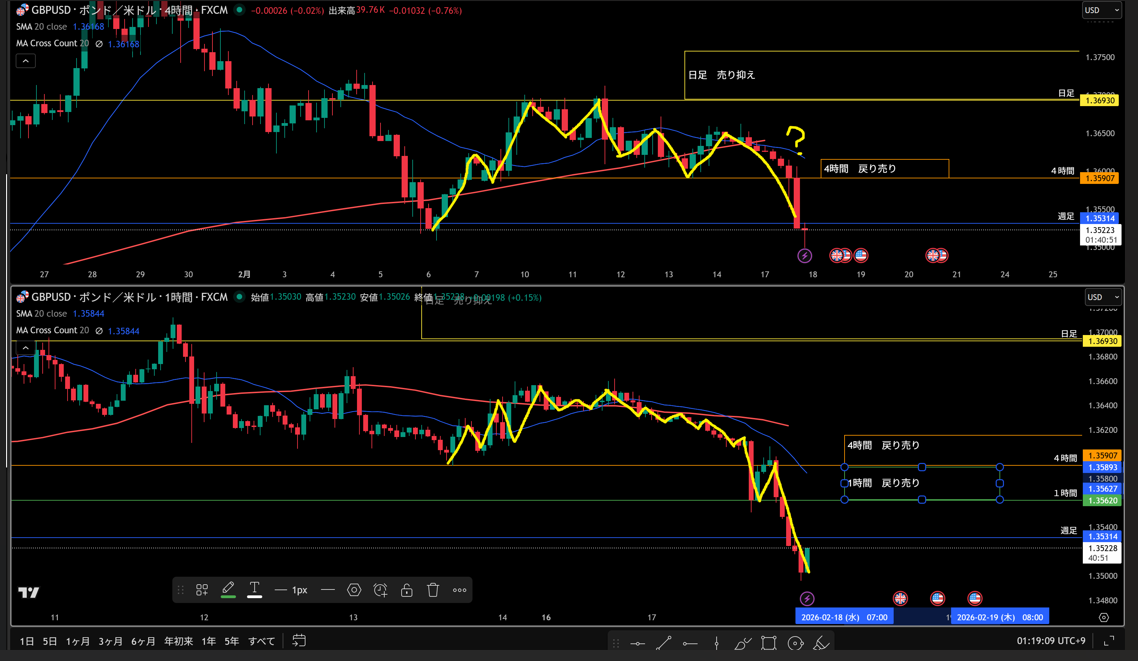
Task: Select the brush tool in the bottom toolbar
Action: (x=742, y=643)
